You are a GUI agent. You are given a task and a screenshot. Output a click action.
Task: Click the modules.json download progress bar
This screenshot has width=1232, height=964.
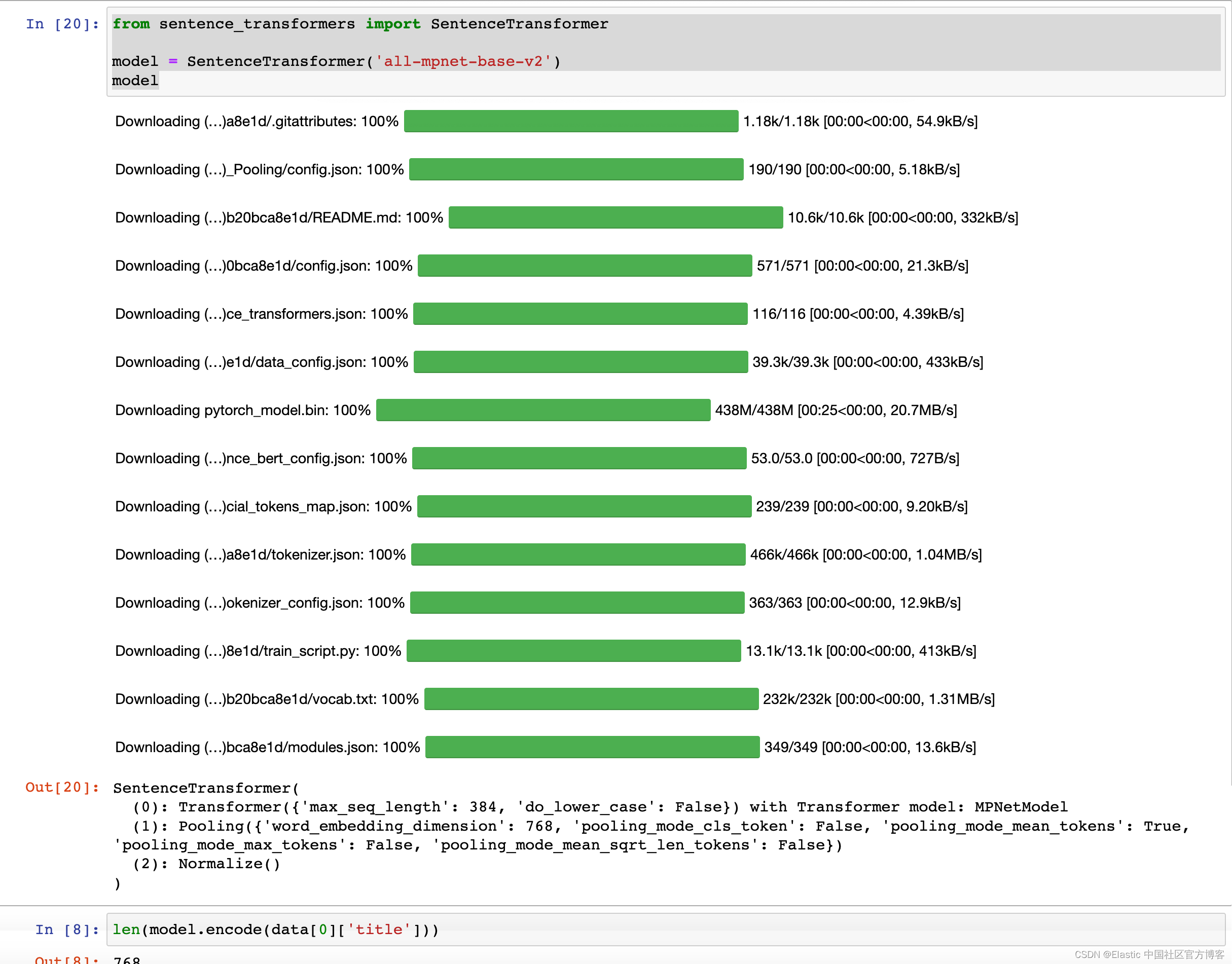[592, 747]
